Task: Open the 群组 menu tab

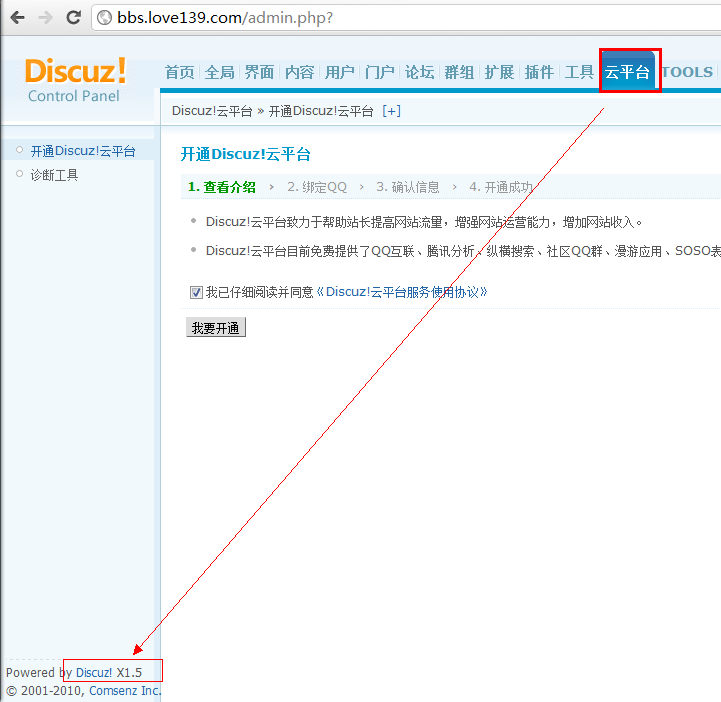Action: tap(459, 72)
